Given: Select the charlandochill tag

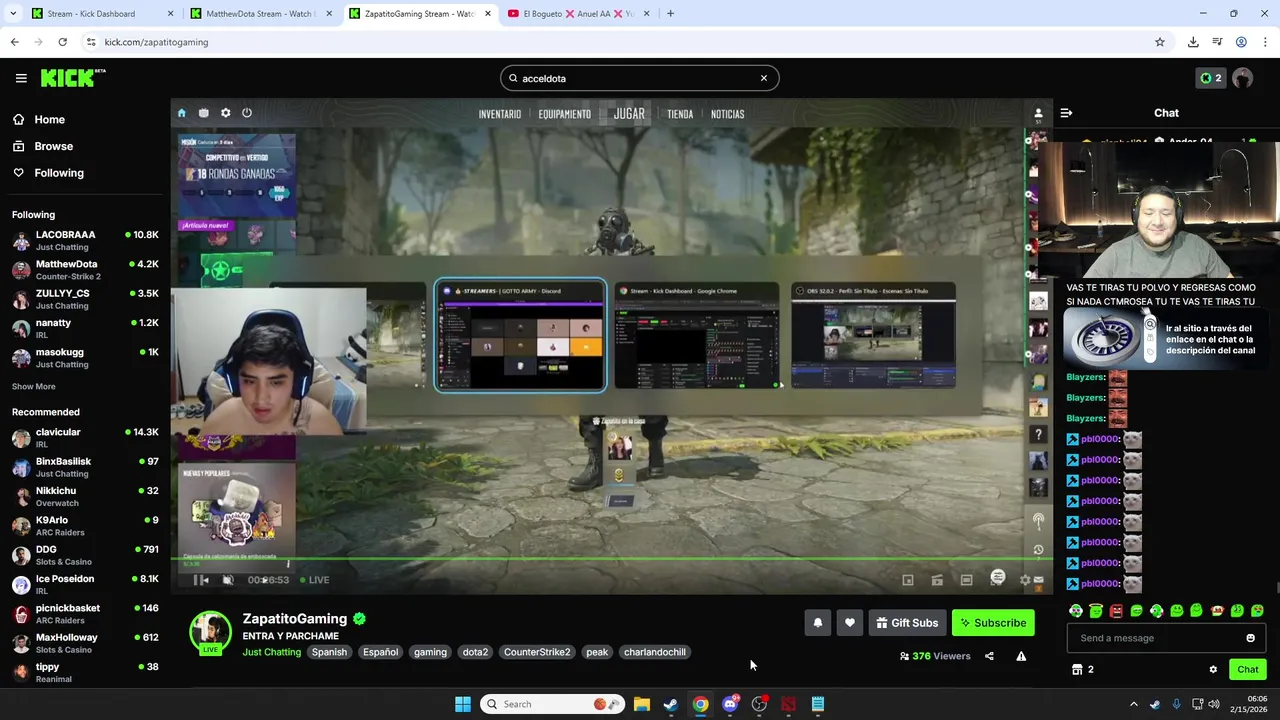Looking at the screenshot, I should [655, 652].
